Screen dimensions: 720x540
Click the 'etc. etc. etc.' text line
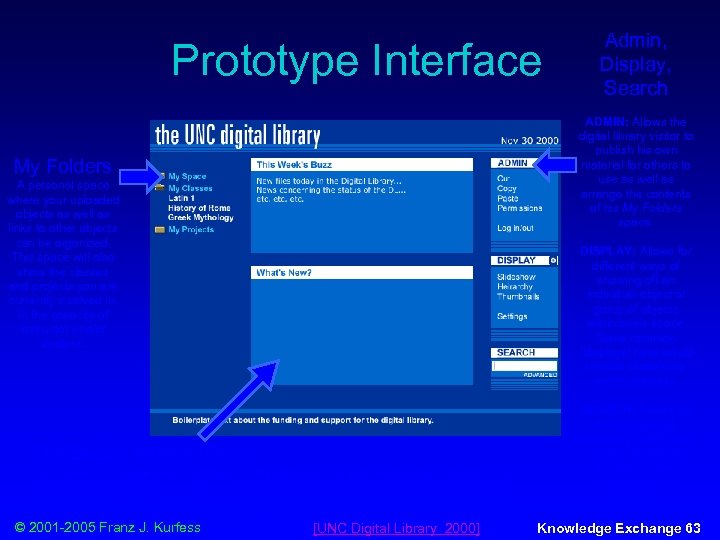[x=280, y=199]
